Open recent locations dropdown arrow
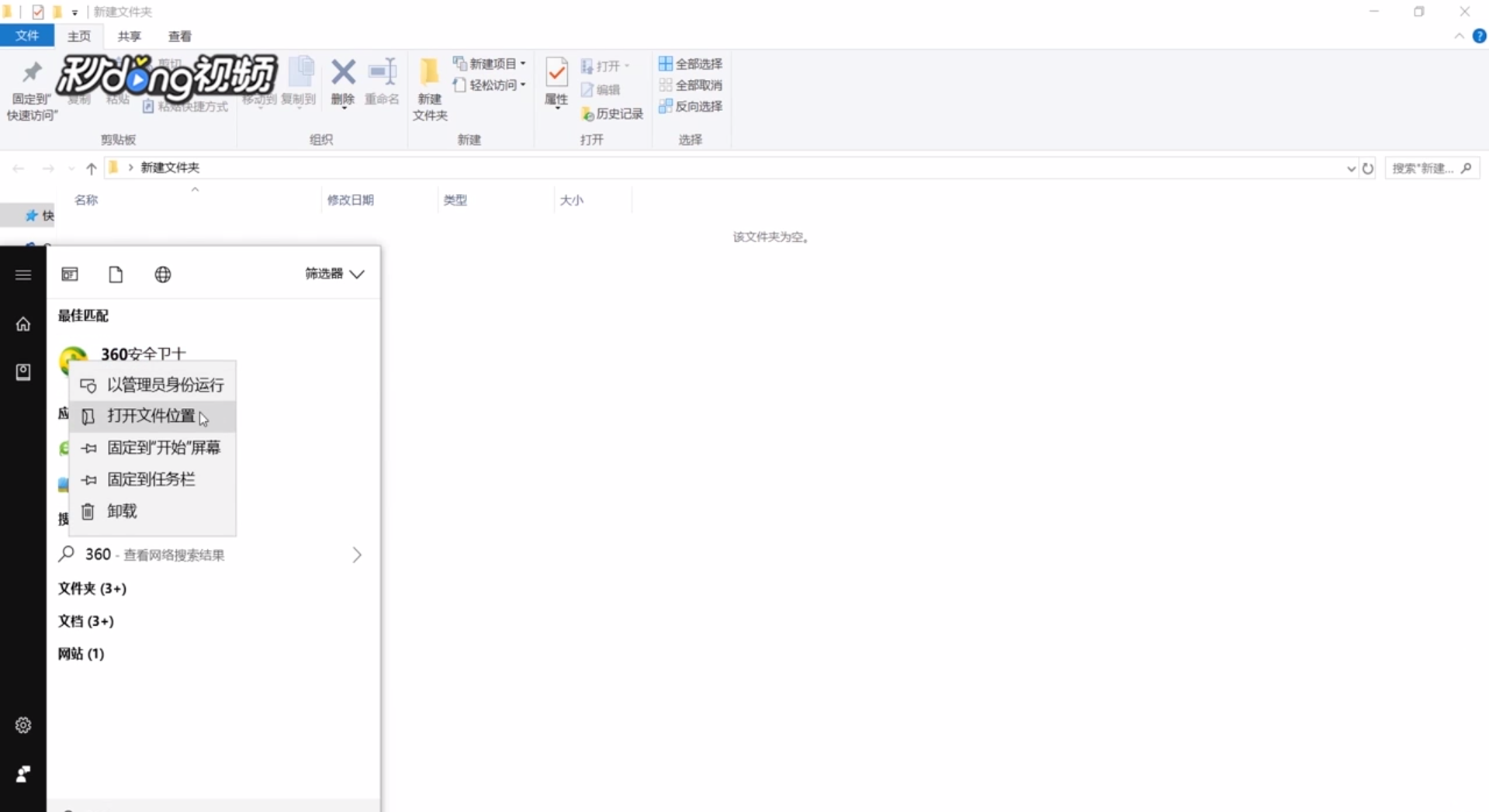Viewport: 1489px width, 812px height. point(71,168)
